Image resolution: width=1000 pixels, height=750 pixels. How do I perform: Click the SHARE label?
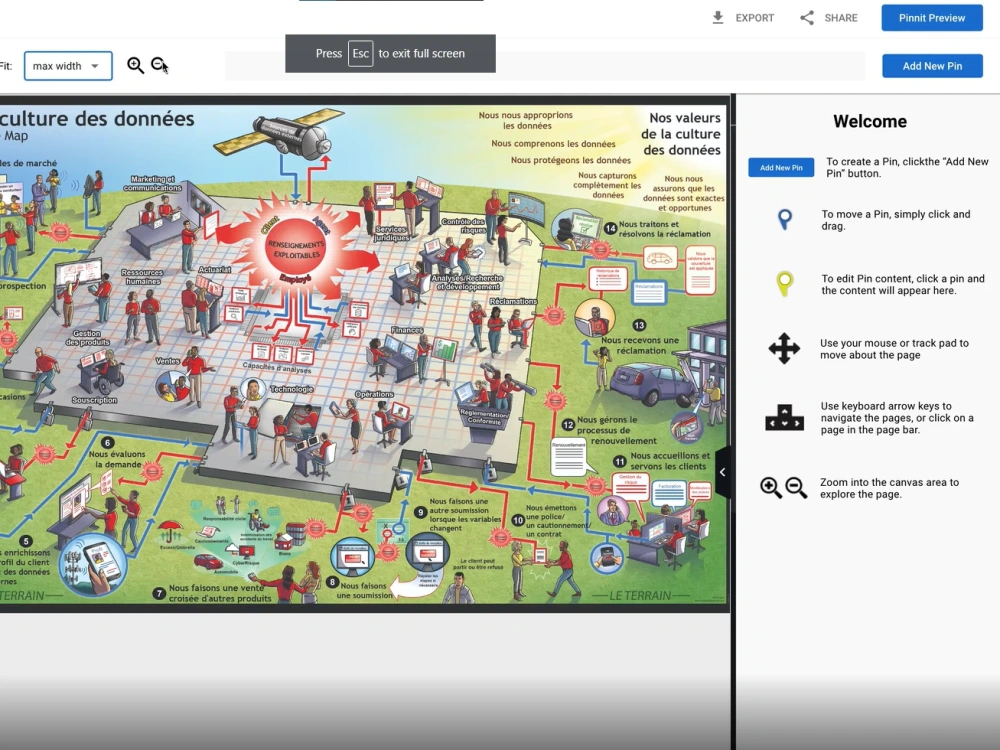(841, 18)
